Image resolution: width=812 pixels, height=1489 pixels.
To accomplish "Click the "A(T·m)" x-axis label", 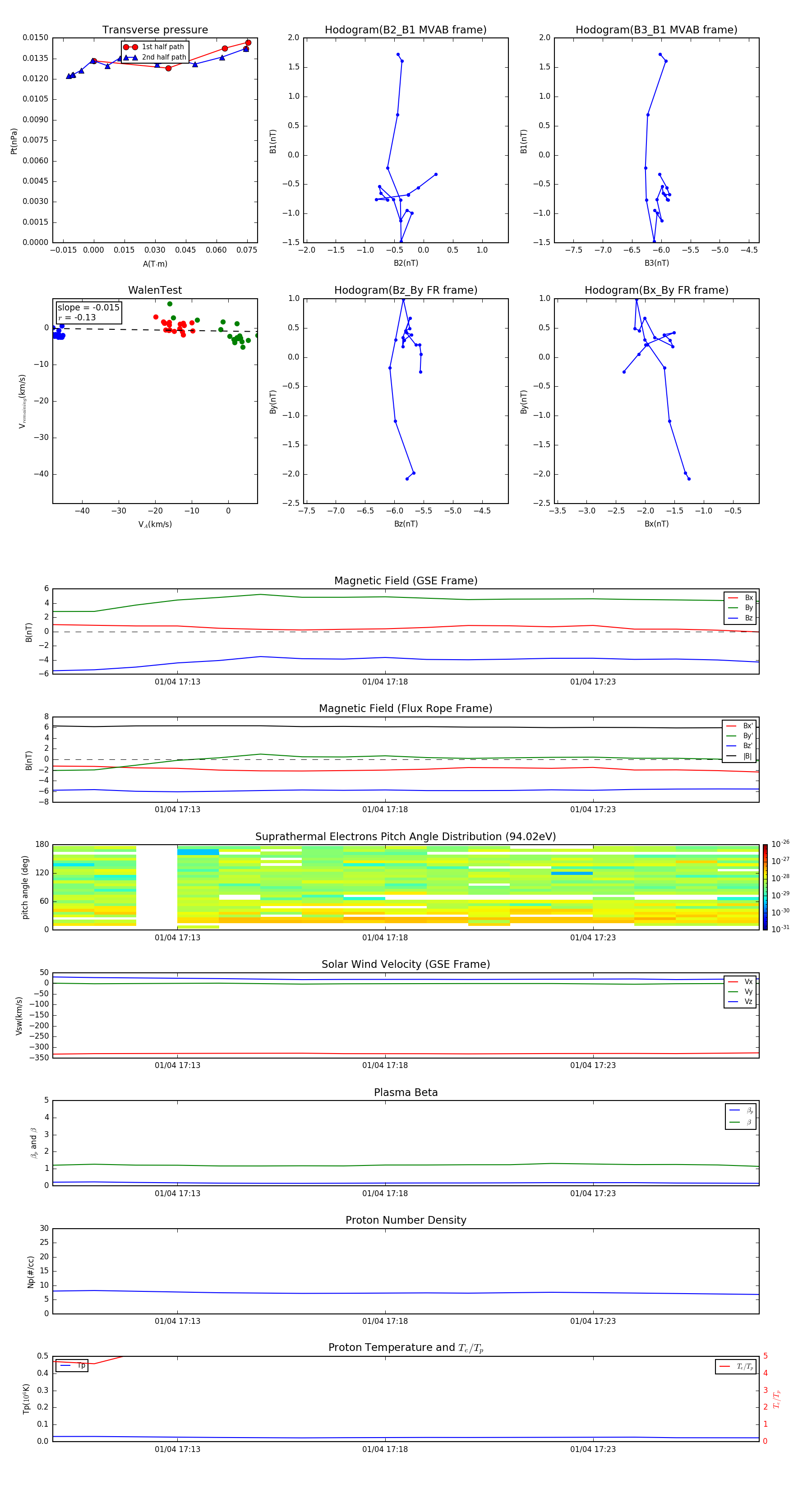I will [x=155, y=264].
